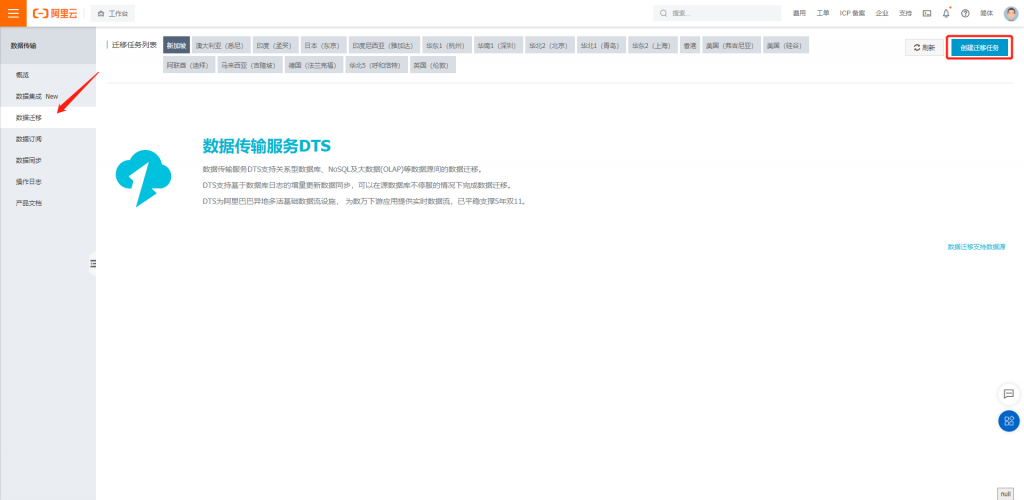The width and height of the screenshot is (1024, 500).
Task: Click 创建迁移任务 create migration task
Action: coord(980,48)
